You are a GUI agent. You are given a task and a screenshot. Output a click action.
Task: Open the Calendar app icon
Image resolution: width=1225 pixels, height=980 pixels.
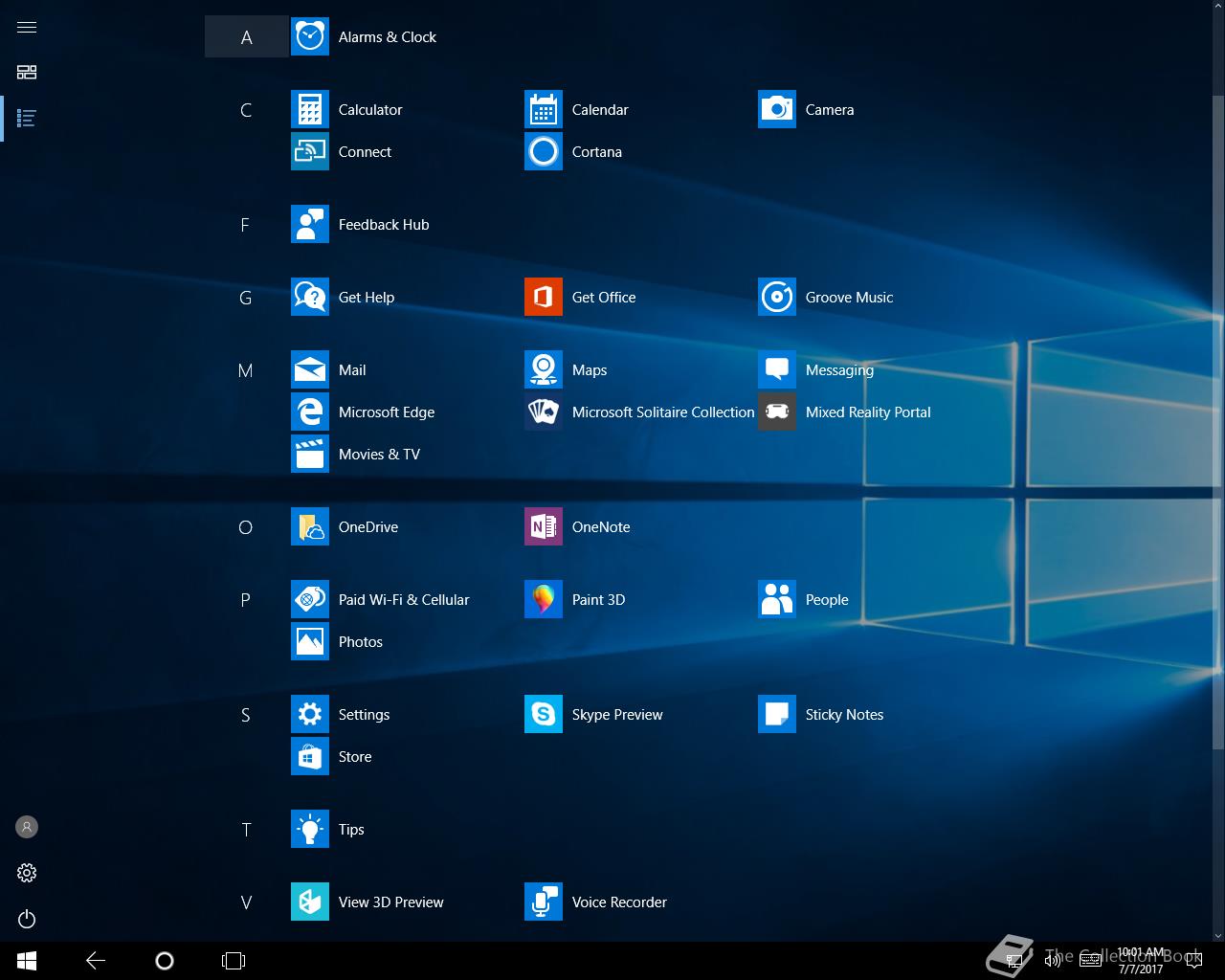(x=544, y=110)
